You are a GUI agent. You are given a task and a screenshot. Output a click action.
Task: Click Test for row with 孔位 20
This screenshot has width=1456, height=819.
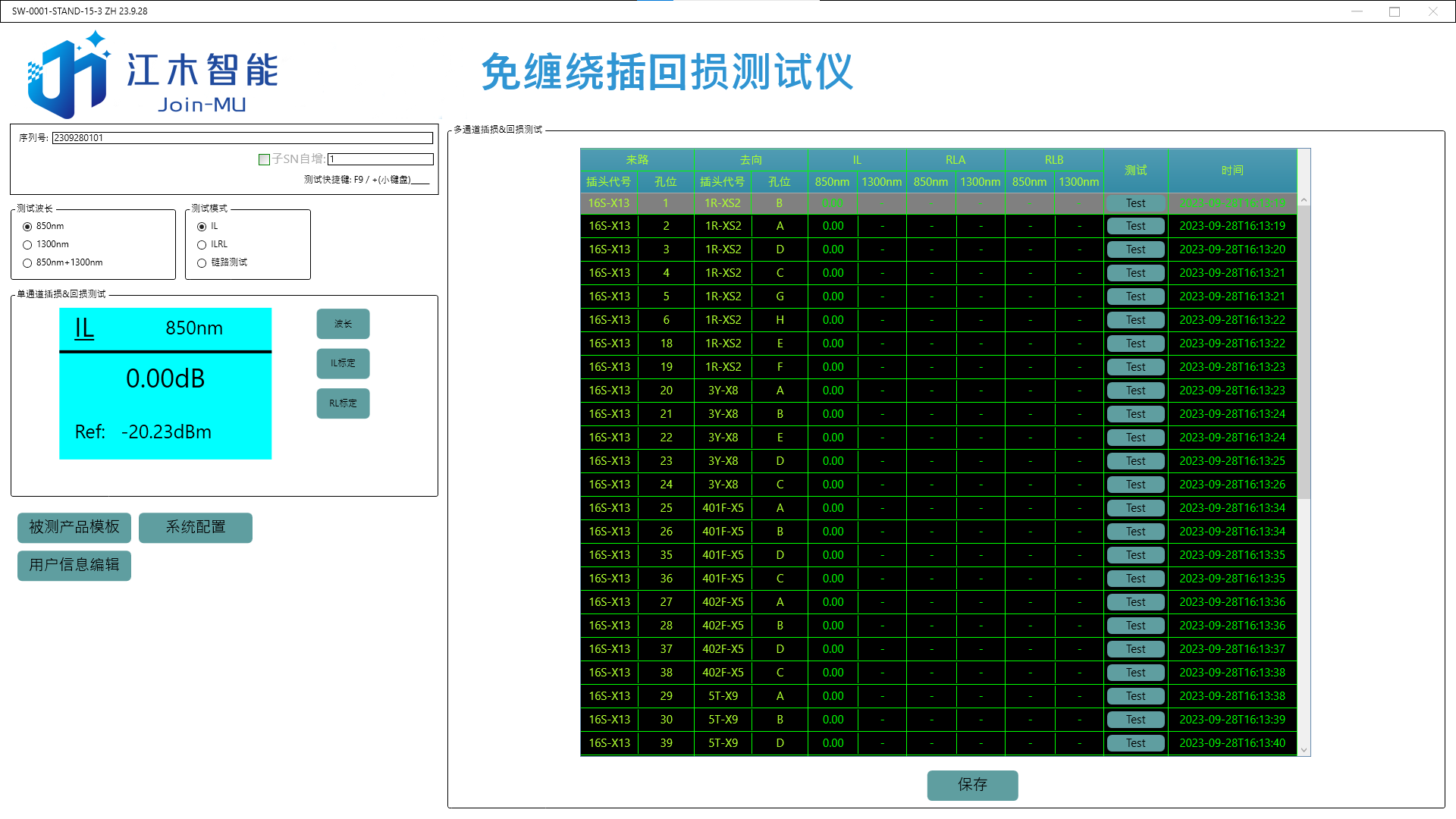[x=1135, y=391]
